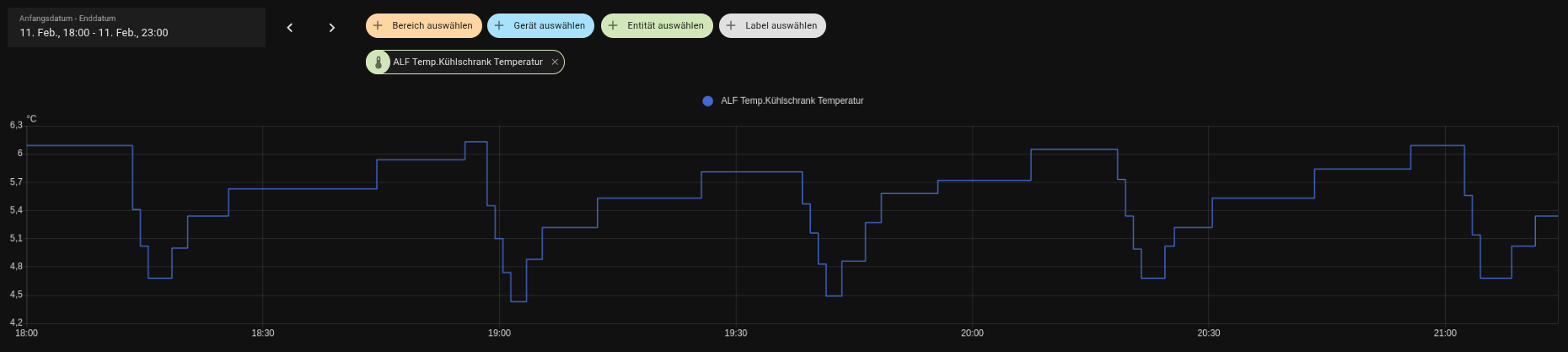
Task: Go to the previous time range
Action: (290, 28)
